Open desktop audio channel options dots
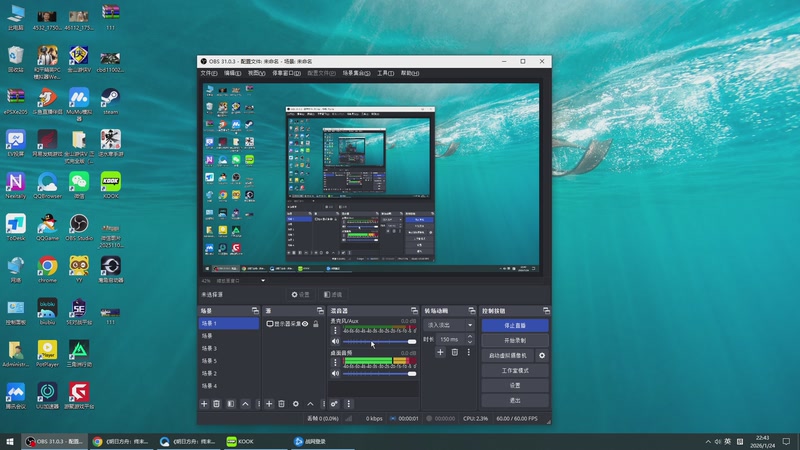This screenshot has width=800, height=450. [x=335, y=362]
